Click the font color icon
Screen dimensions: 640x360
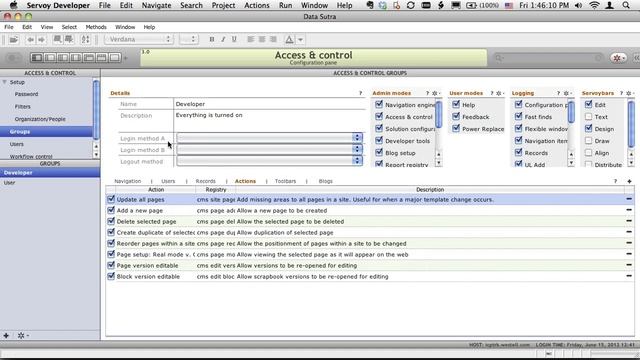(x=289, y=40)
